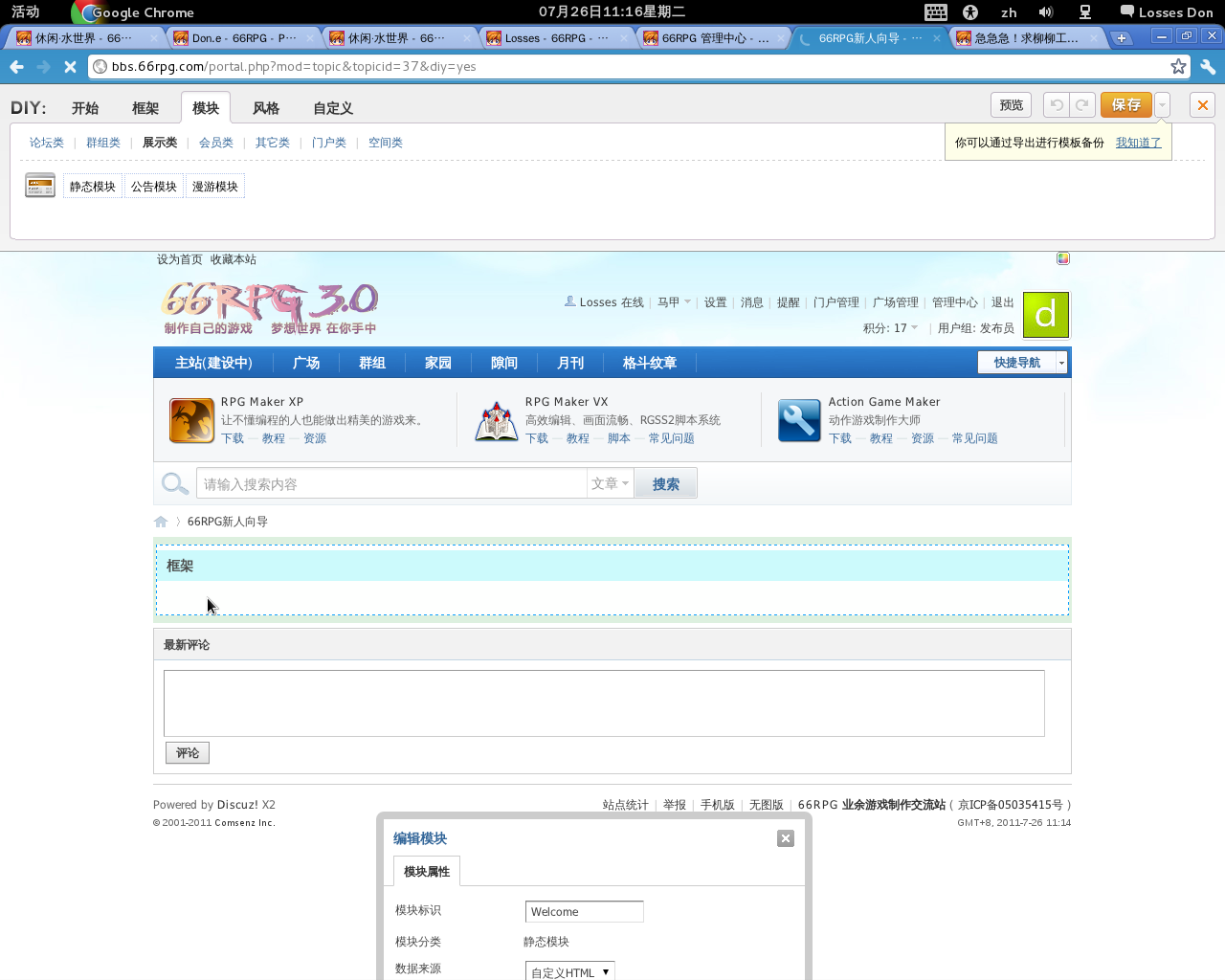Close the DIY panel with orange X

coord(1203,105)
